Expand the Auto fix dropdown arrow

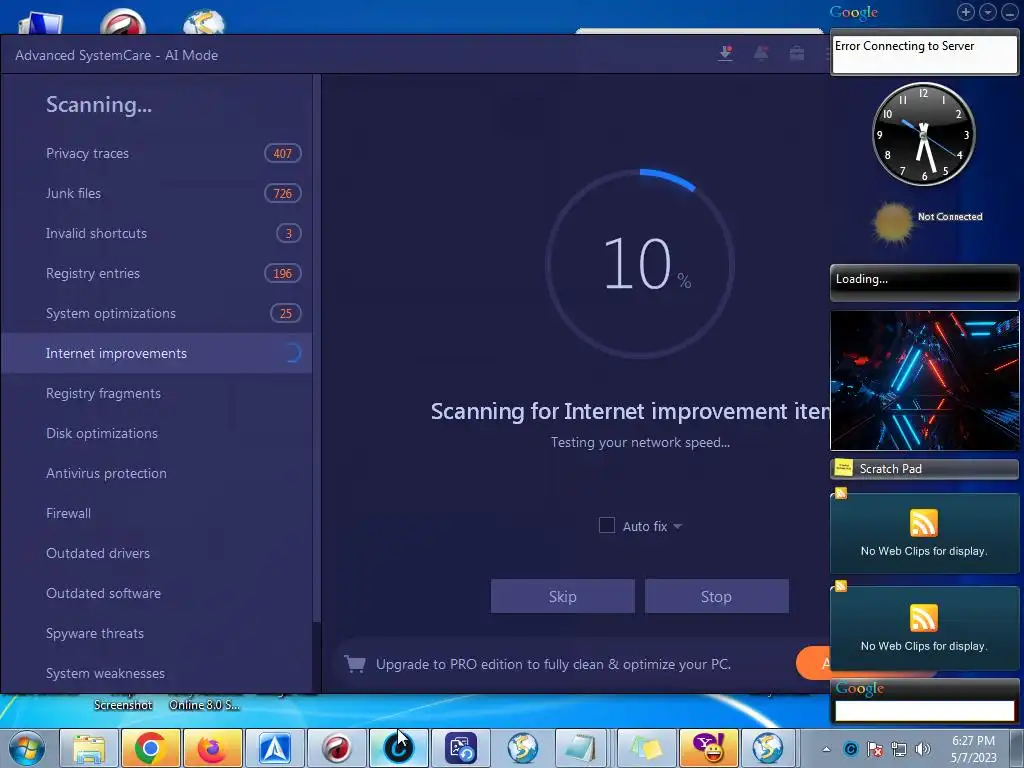pos(677,526)
